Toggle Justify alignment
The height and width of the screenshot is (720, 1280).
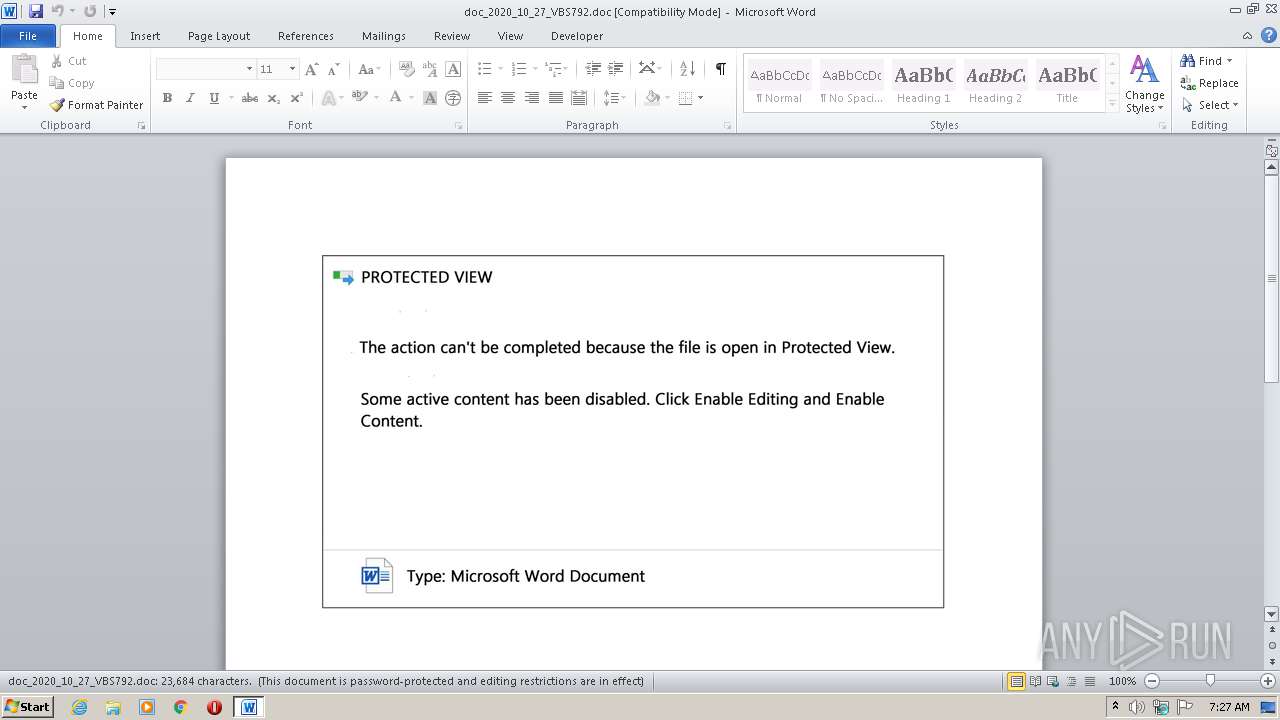tap(556, 98)
